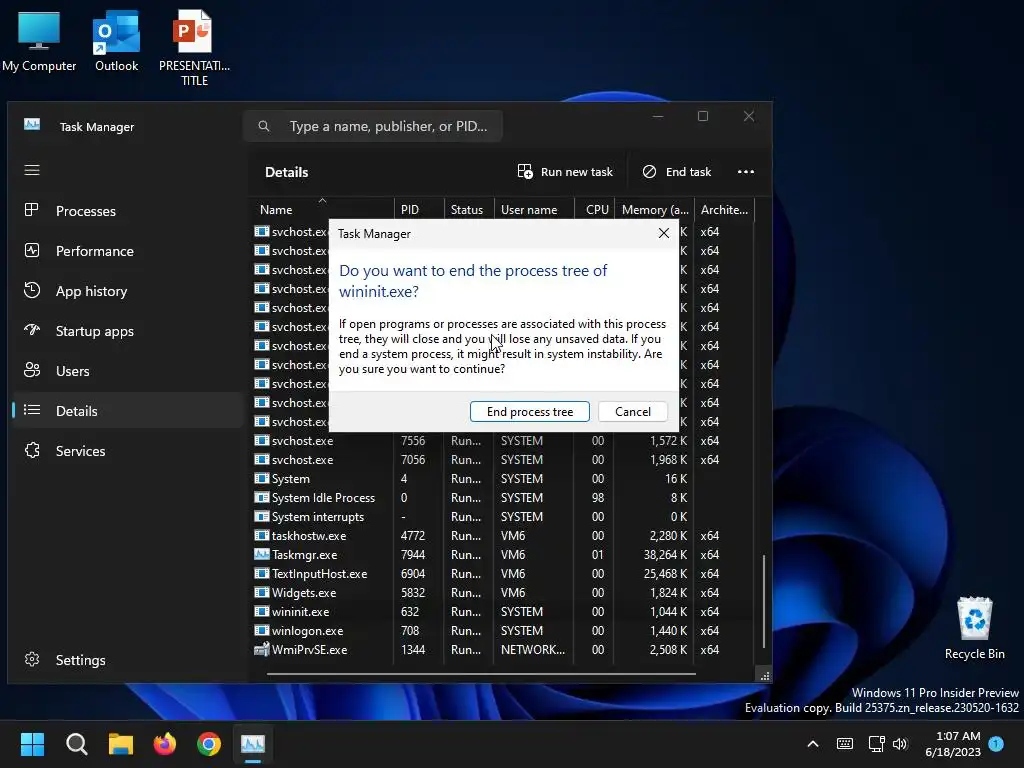This screenshot has width=1024, height=768.
Task: Select the System process with PID 4
Action: 503,479
